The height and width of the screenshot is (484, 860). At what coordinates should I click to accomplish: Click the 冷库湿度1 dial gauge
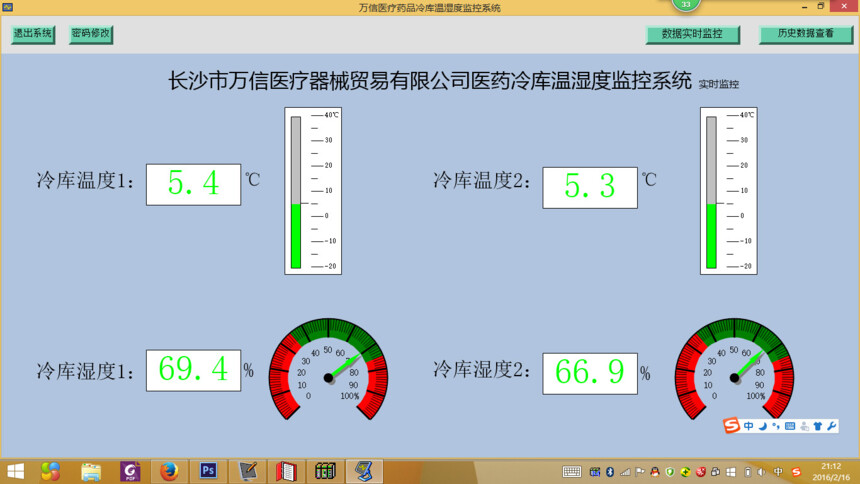click(x=329, y=370)
